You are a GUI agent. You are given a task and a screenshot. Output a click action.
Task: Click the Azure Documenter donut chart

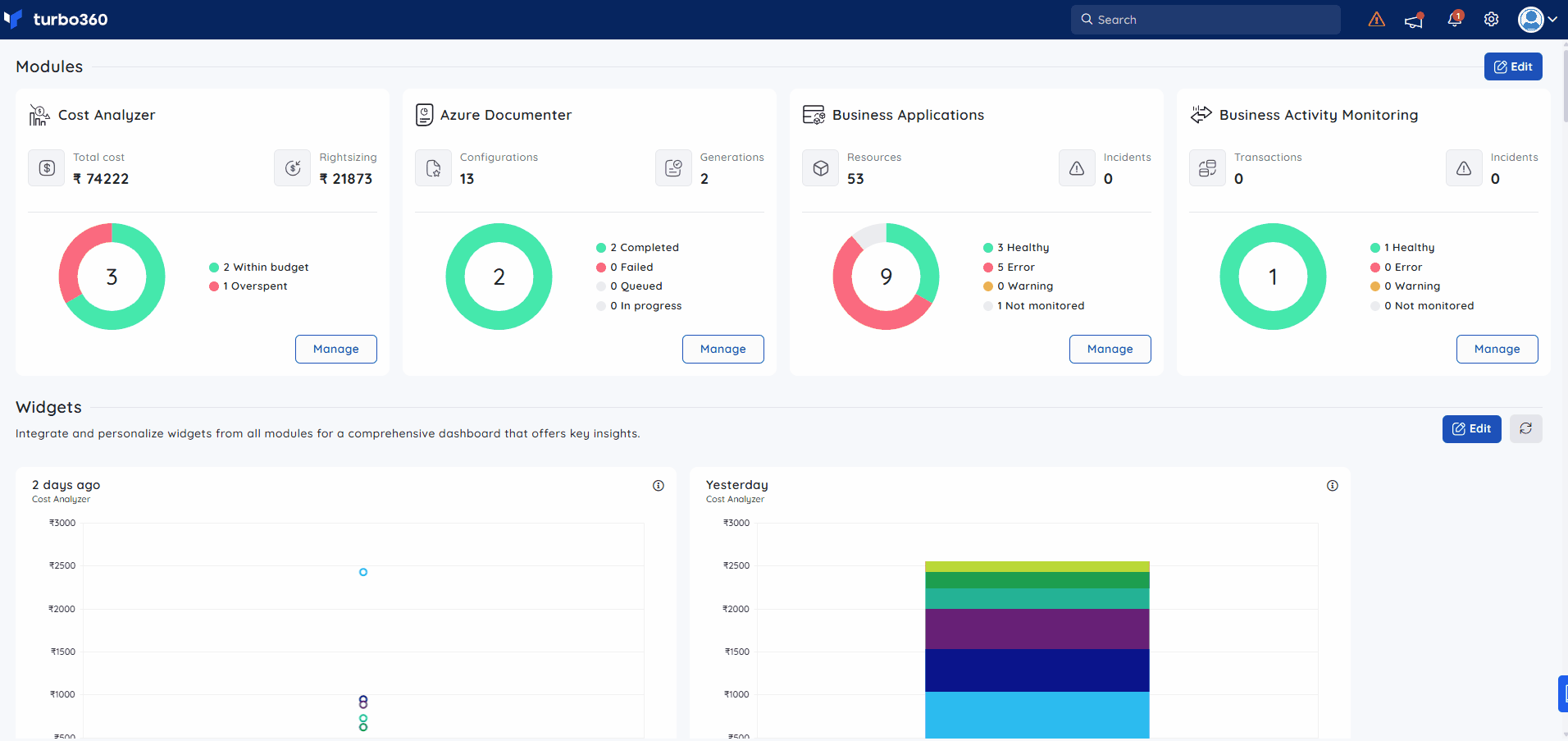tap(499, 277)
